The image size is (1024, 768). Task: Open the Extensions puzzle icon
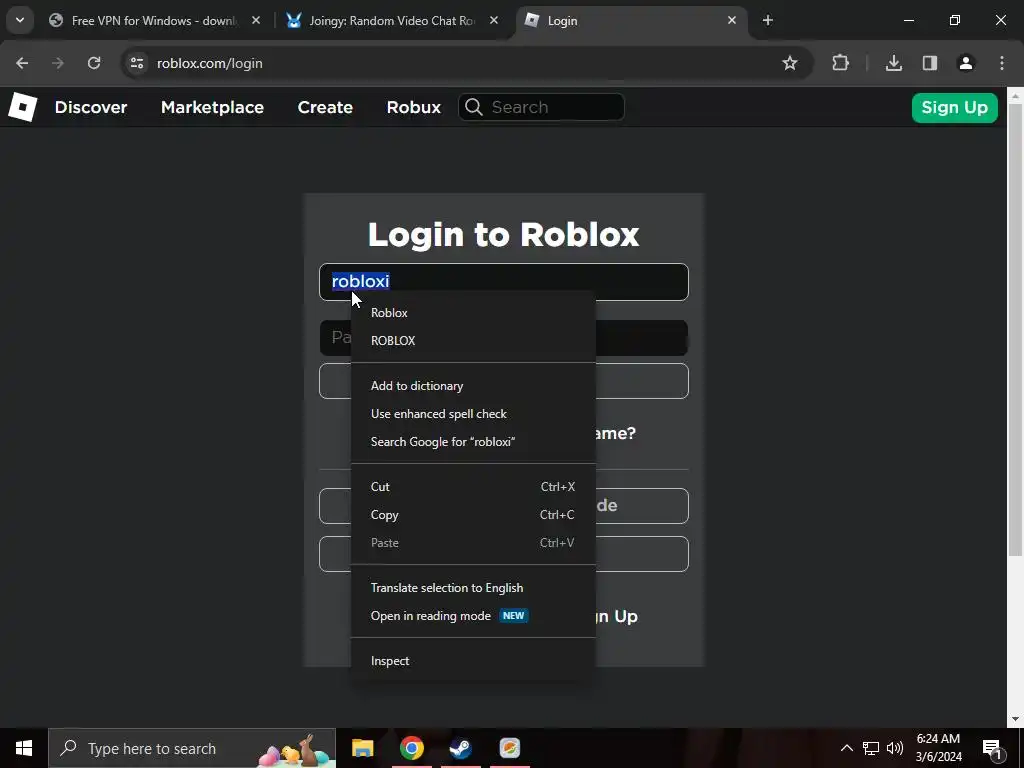(840, 63)
